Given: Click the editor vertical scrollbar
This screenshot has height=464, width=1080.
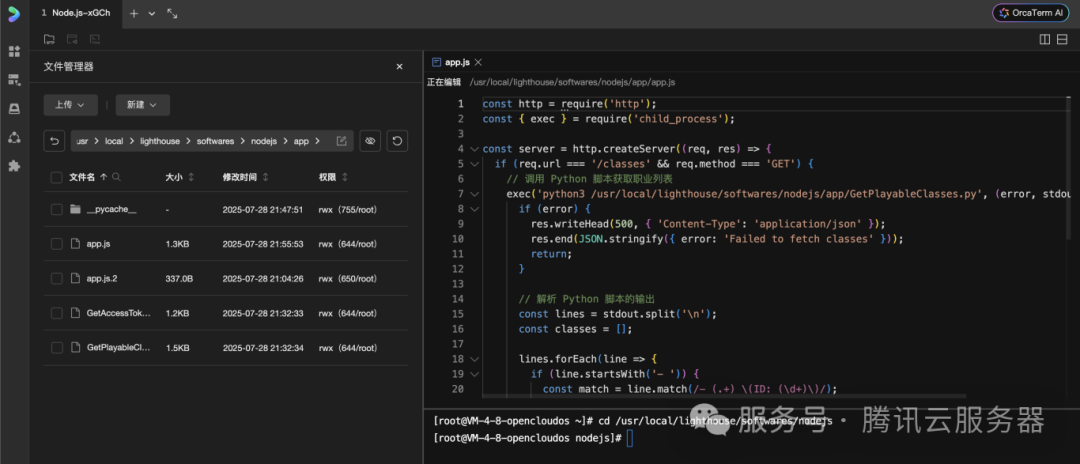Looking at the screenshot, I should tap(1068, 167).
